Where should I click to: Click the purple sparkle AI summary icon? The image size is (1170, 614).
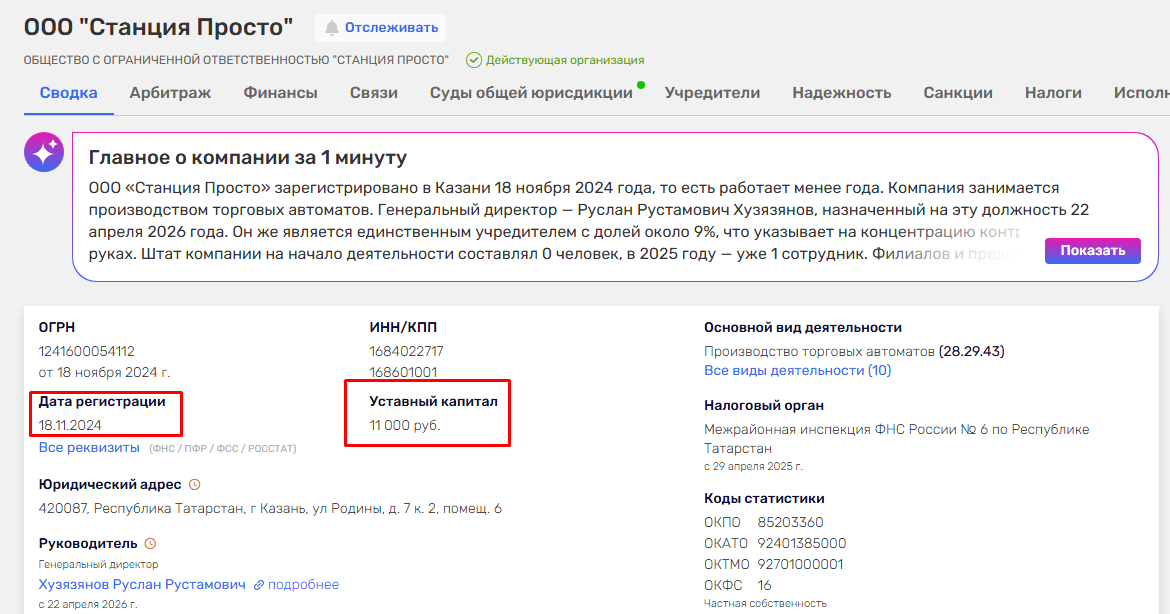tap(44, 152)
